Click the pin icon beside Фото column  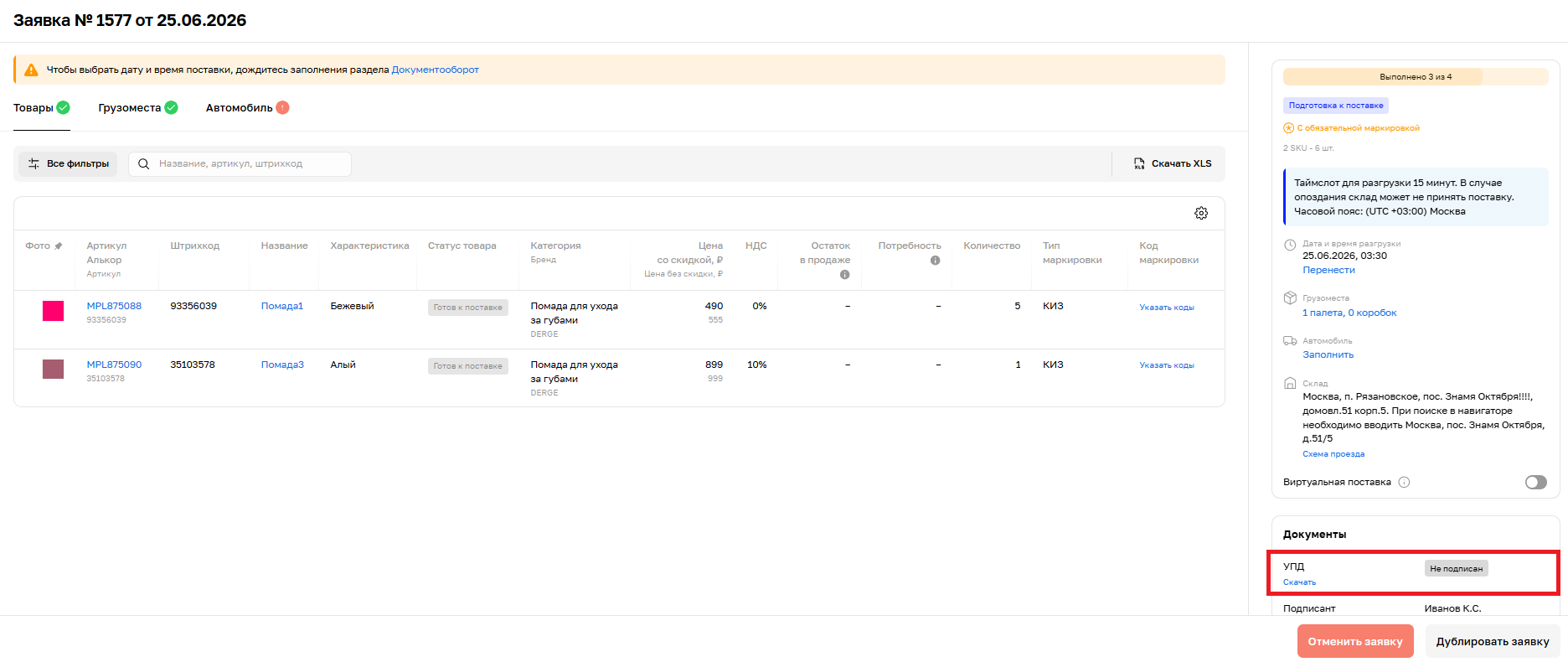coord(59,246)
